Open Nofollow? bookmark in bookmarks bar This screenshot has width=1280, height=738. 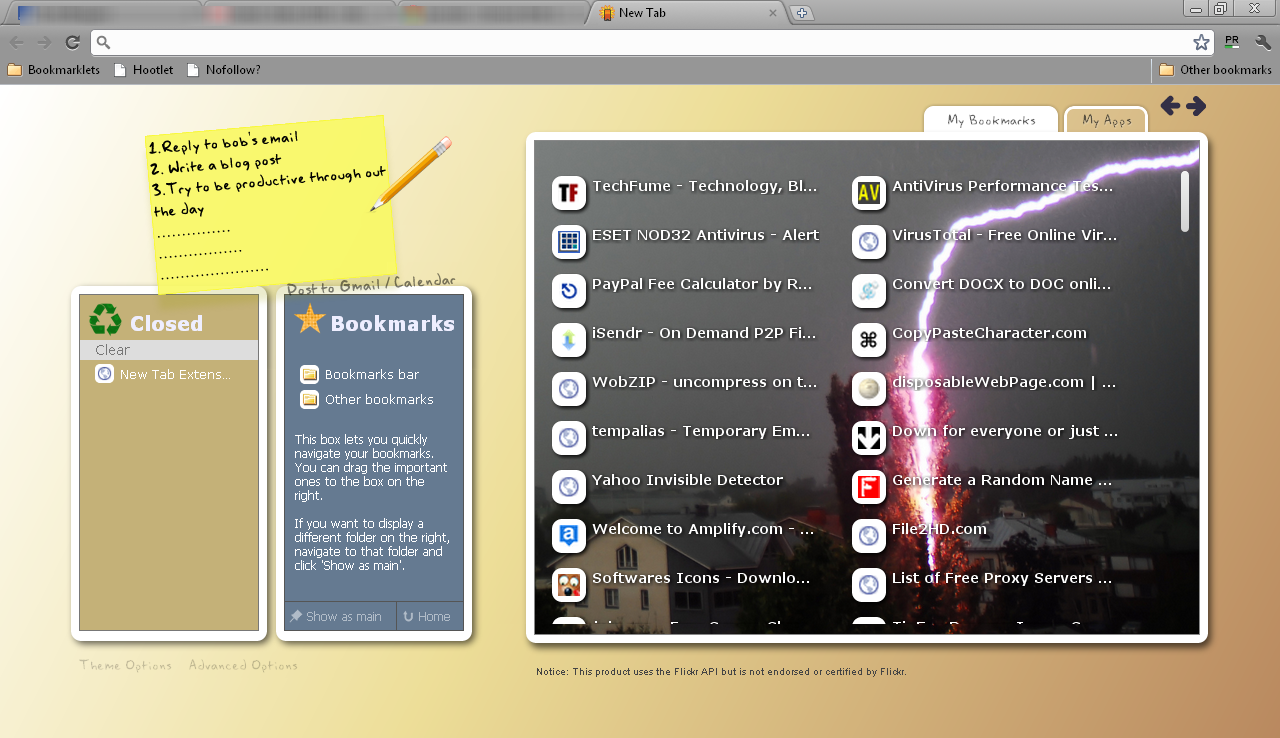223,70
